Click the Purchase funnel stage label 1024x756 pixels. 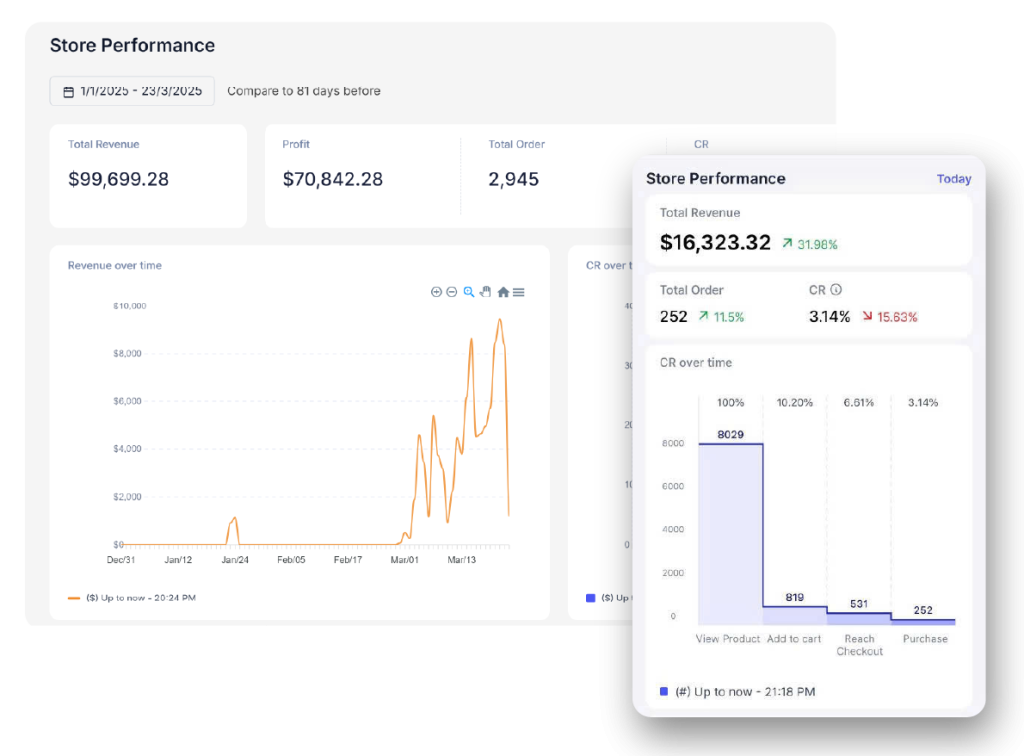coord(925,639)
